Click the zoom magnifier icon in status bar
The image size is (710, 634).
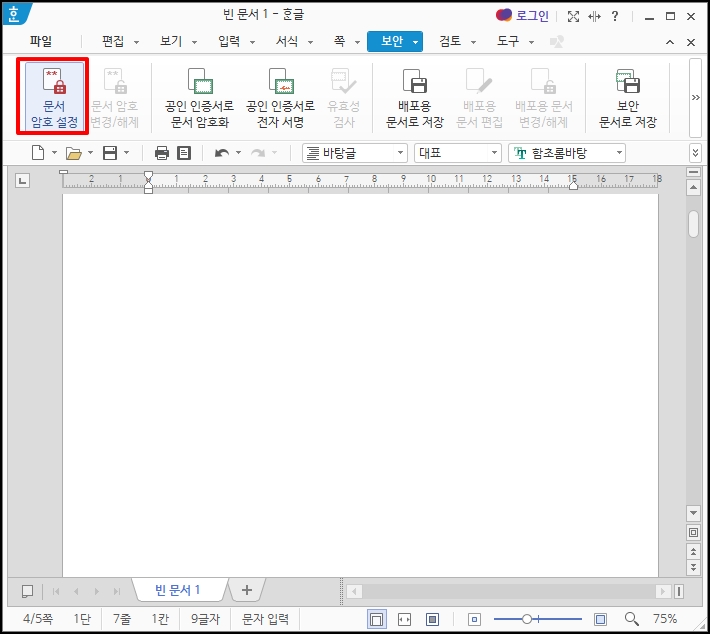click(x=631, y=619)
